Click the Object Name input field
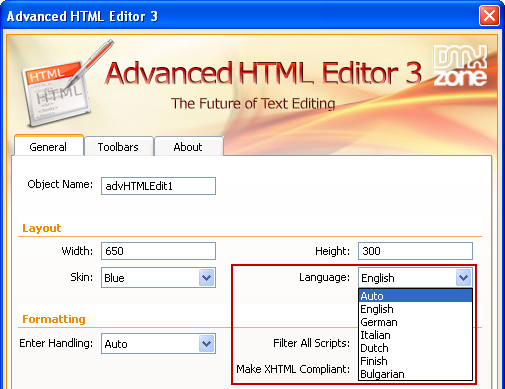This screenshot has height=389, width=505. point(158,186)
